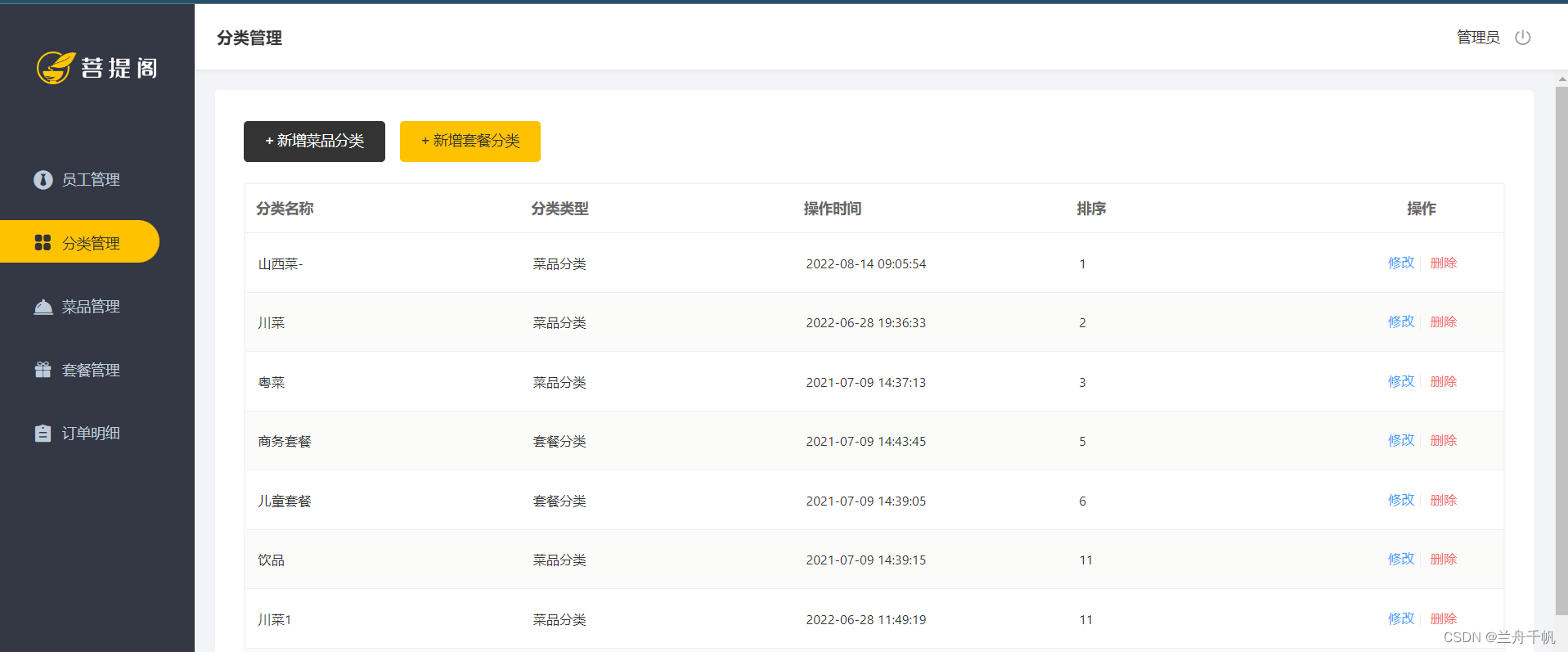
Task: Click the power logout icon
Action: pyautogui.click(x=1522, y=38)
